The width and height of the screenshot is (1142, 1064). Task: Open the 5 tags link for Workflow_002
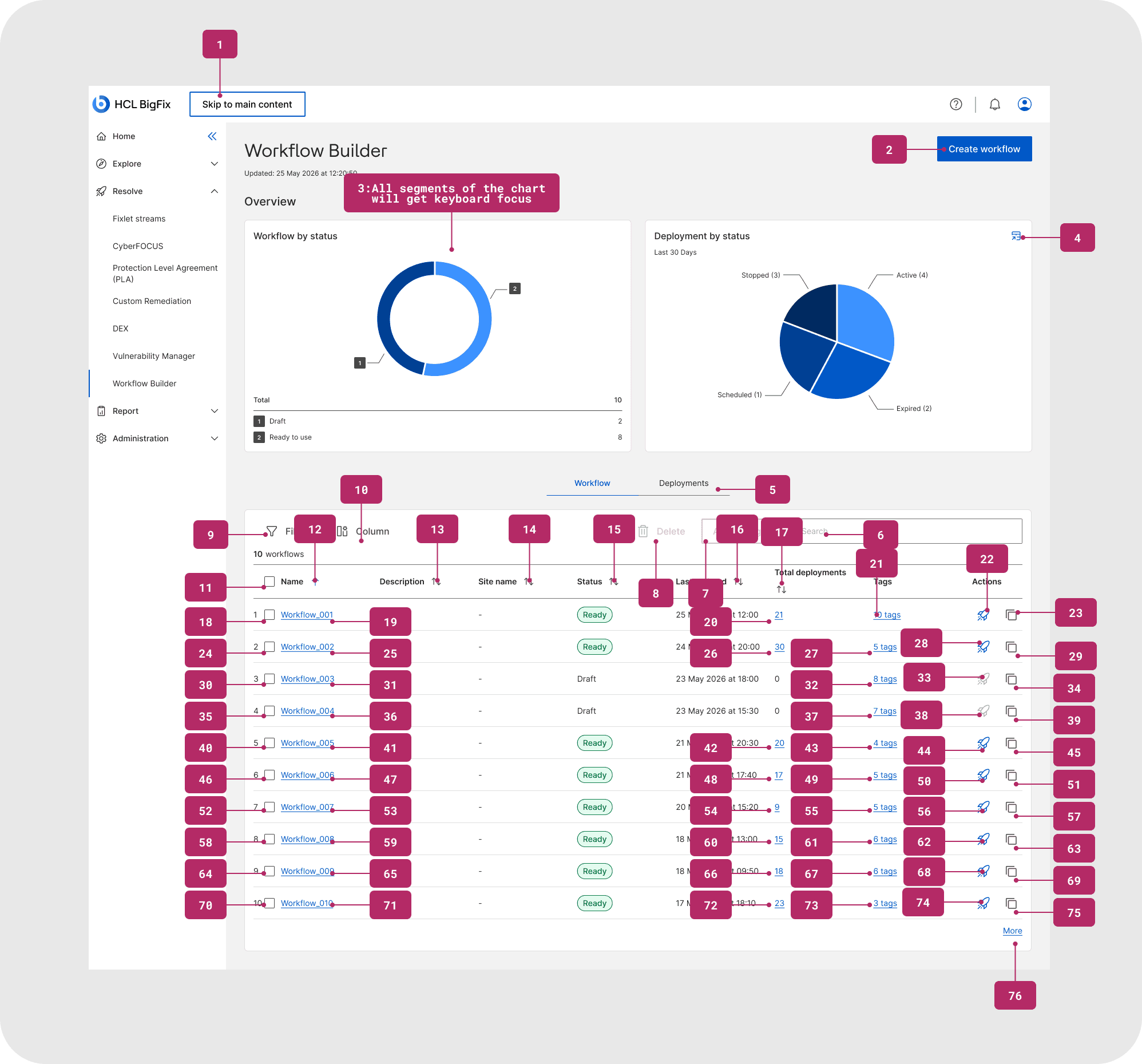click(x=885, y=647)
